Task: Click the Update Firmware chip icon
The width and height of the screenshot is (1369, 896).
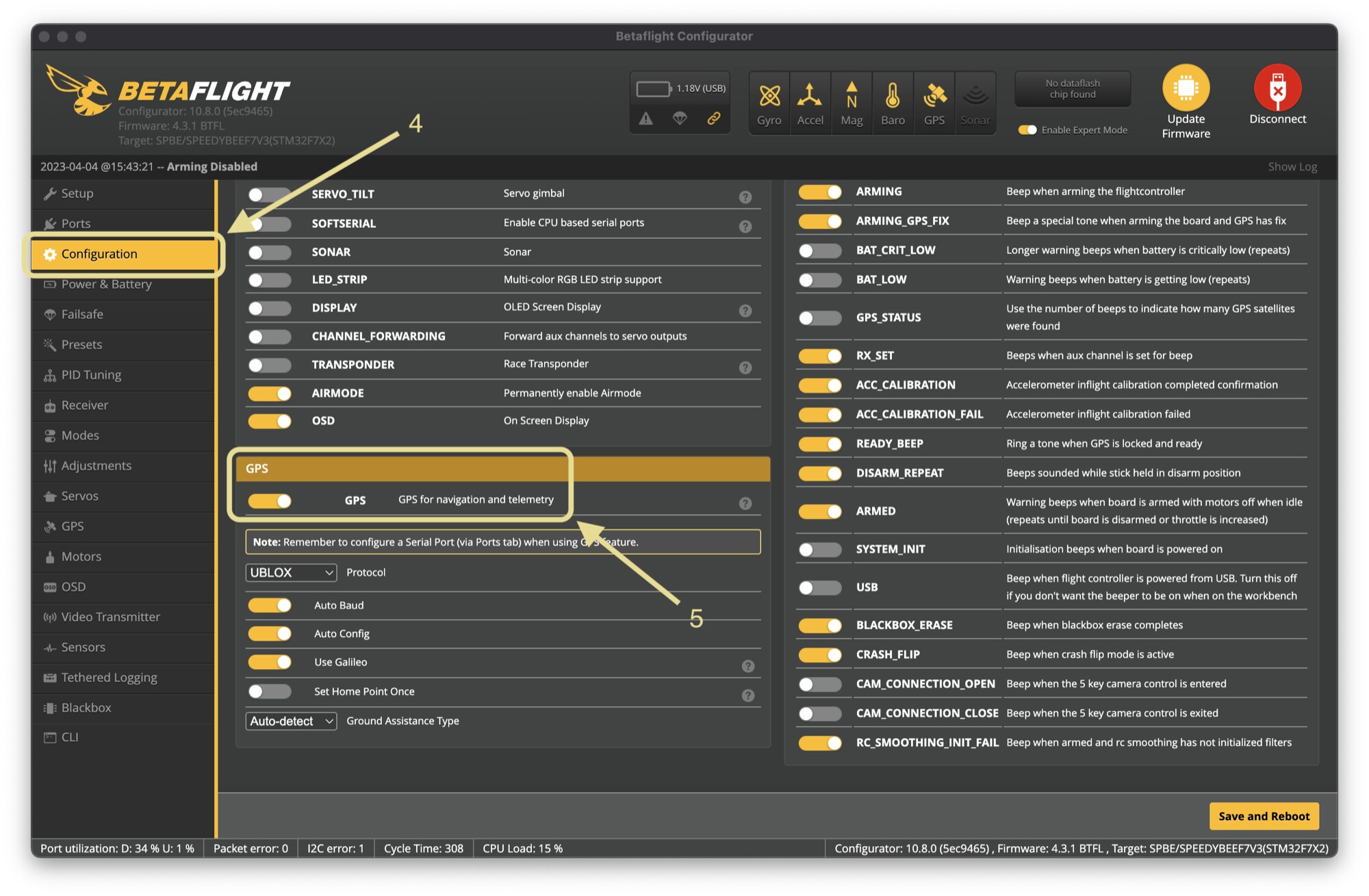Action: coord(1186,88)
